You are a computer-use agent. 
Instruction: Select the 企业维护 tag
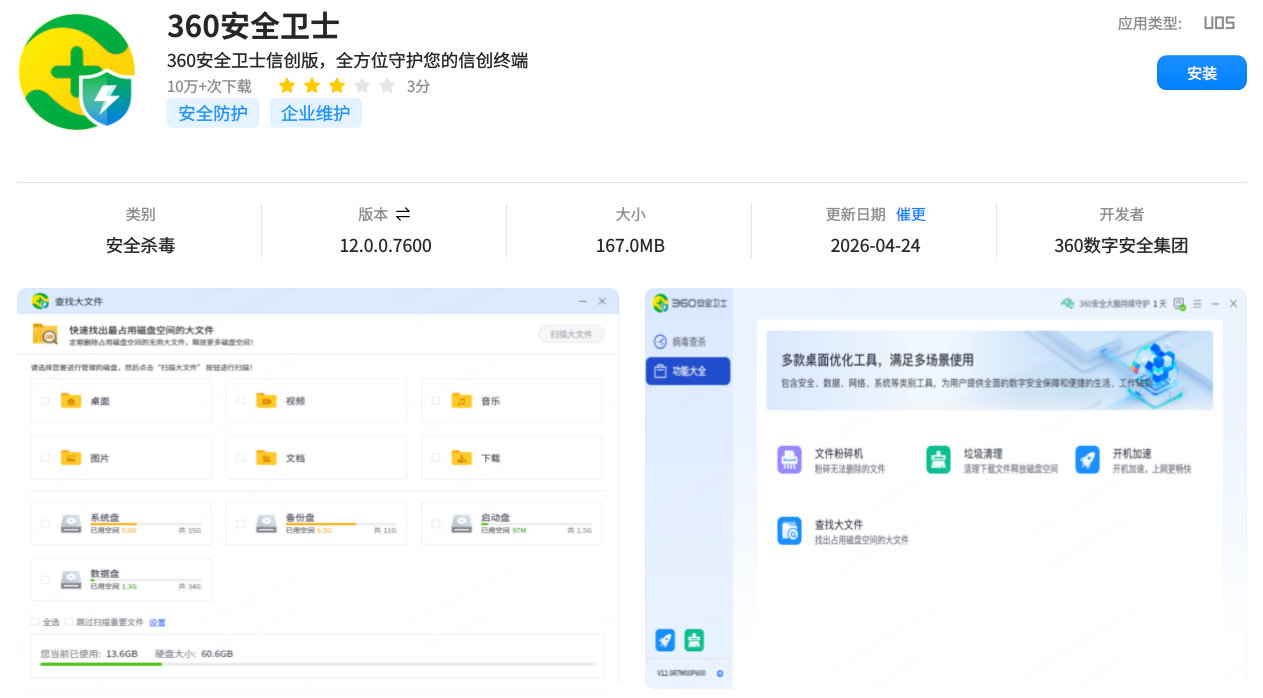tap(315, 113)
